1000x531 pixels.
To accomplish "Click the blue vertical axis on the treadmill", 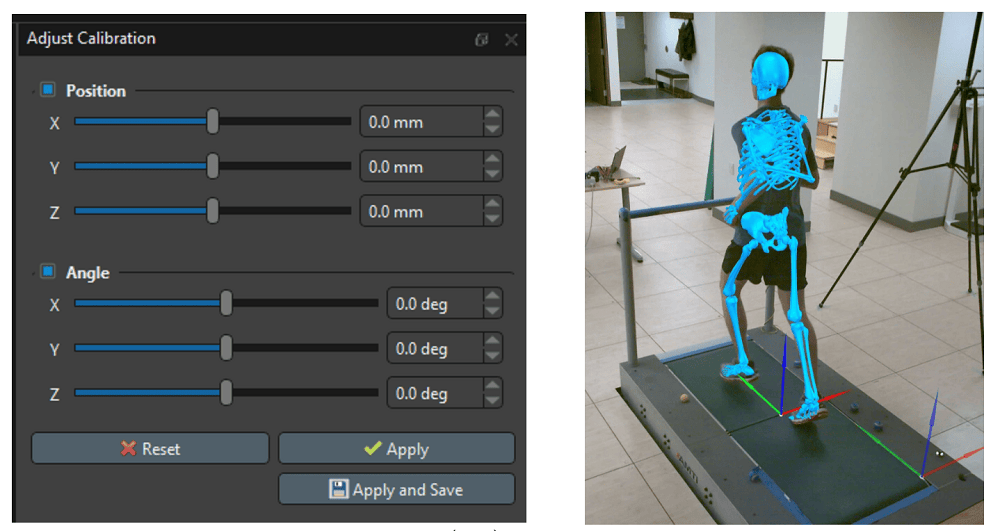I will coord(783,375).
